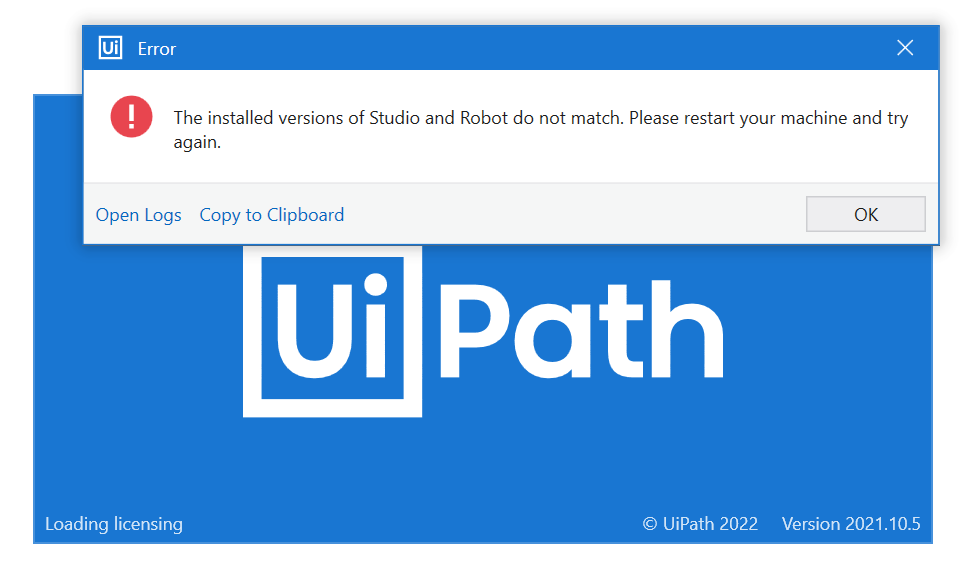Click the boxed Ui logo on splash screen
This screenshot has width=973, height=570.
(333, 332)
